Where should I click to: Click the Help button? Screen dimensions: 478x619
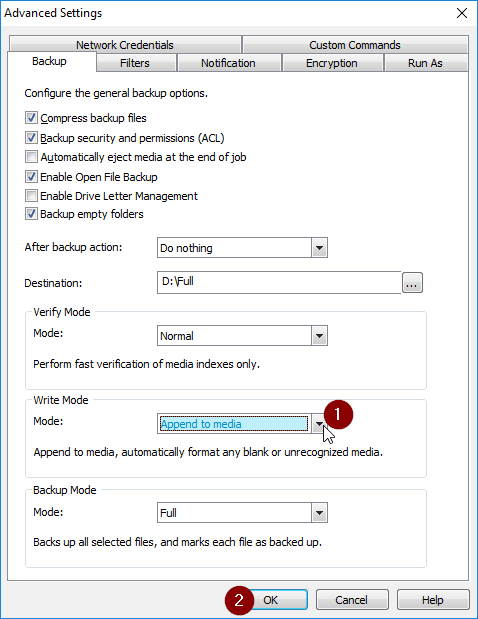click(433, 600)
